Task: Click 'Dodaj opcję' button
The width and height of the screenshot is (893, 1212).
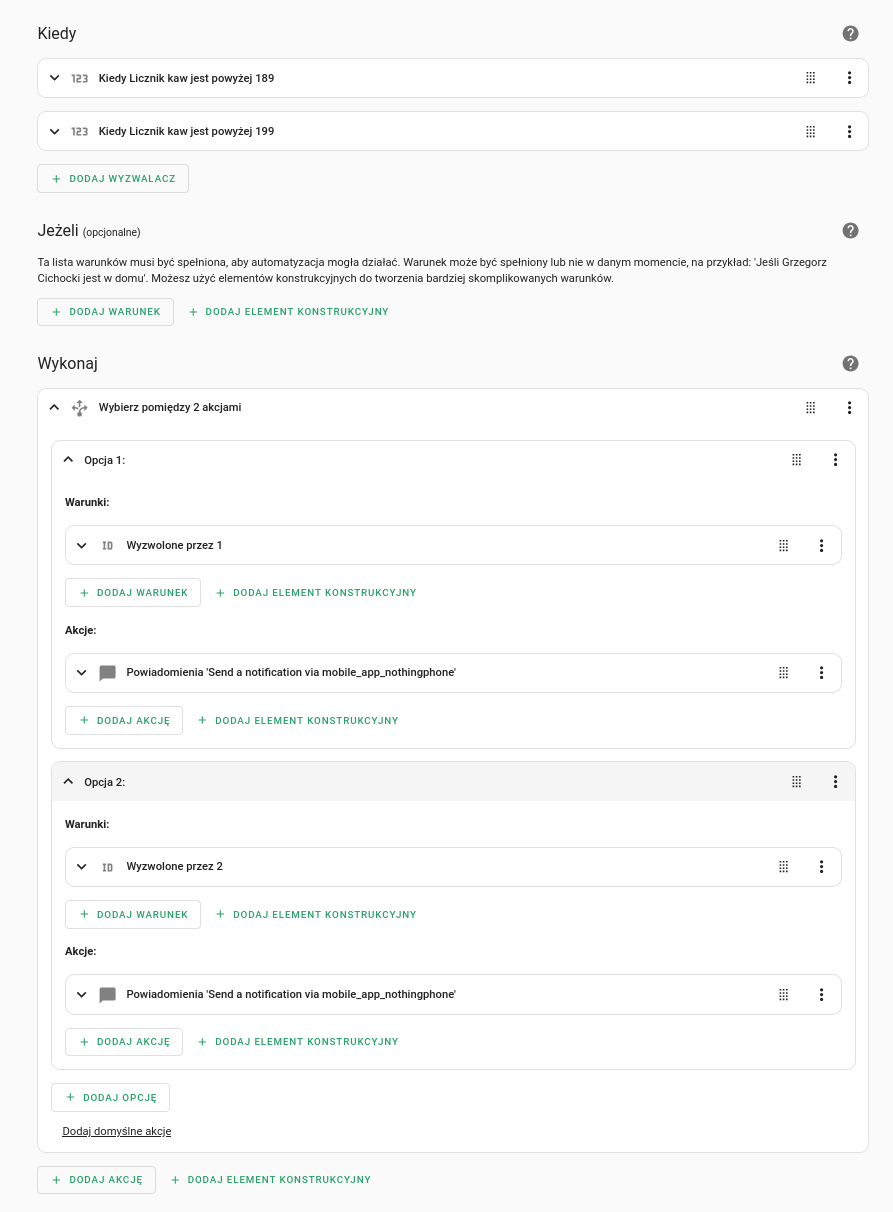Action: [x=110, y=1097]
